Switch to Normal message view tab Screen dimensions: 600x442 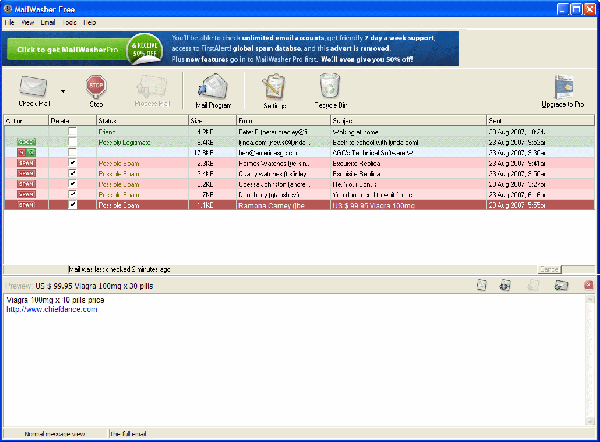pyautogui.click(x=55, y=434)
